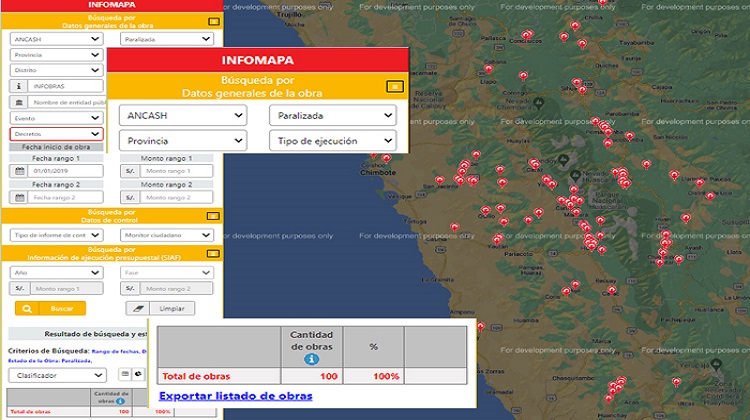750x420 pixels.
Task: Collapse the Datos de control search section
Action: point(213,216)
